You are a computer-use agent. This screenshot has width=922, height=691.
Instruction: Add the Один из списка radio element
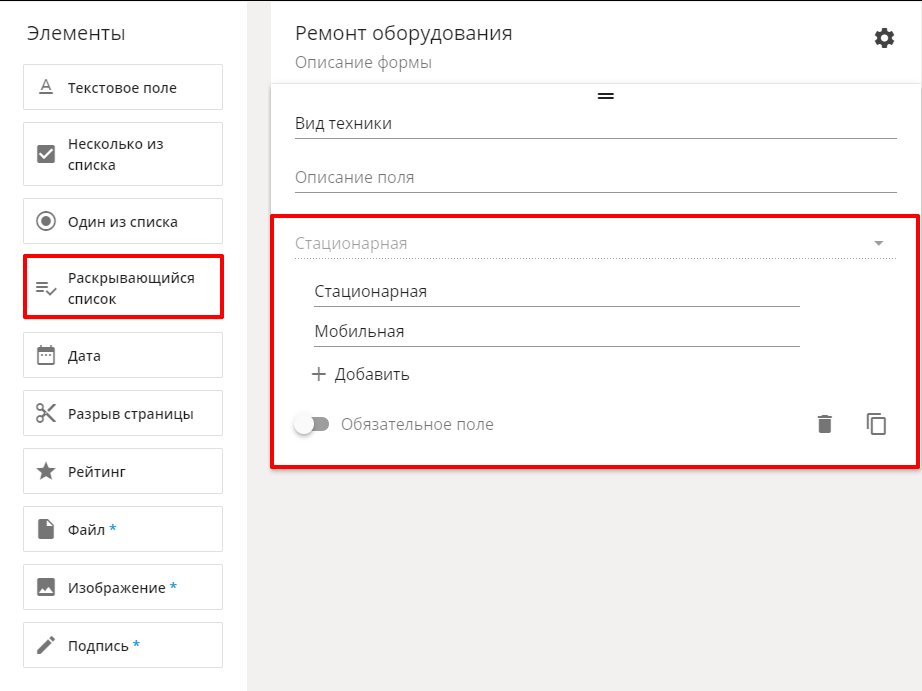[123, 221]
